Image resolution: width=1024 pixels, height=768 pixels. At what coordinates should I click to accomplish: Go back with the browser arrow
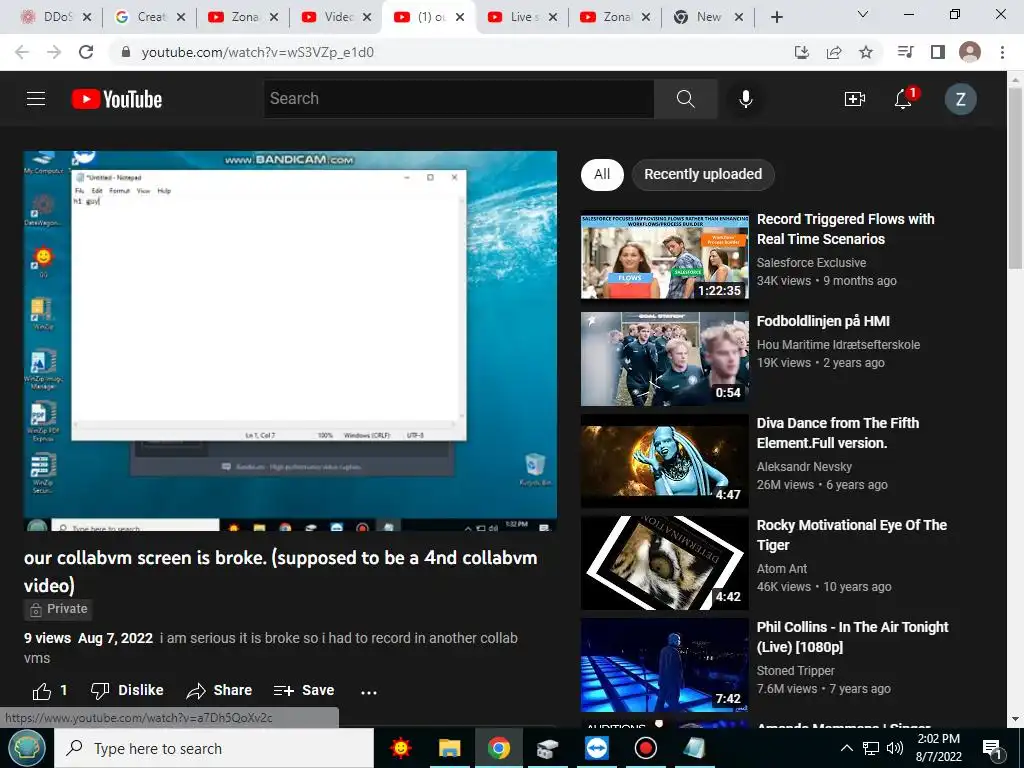(22, 52)
